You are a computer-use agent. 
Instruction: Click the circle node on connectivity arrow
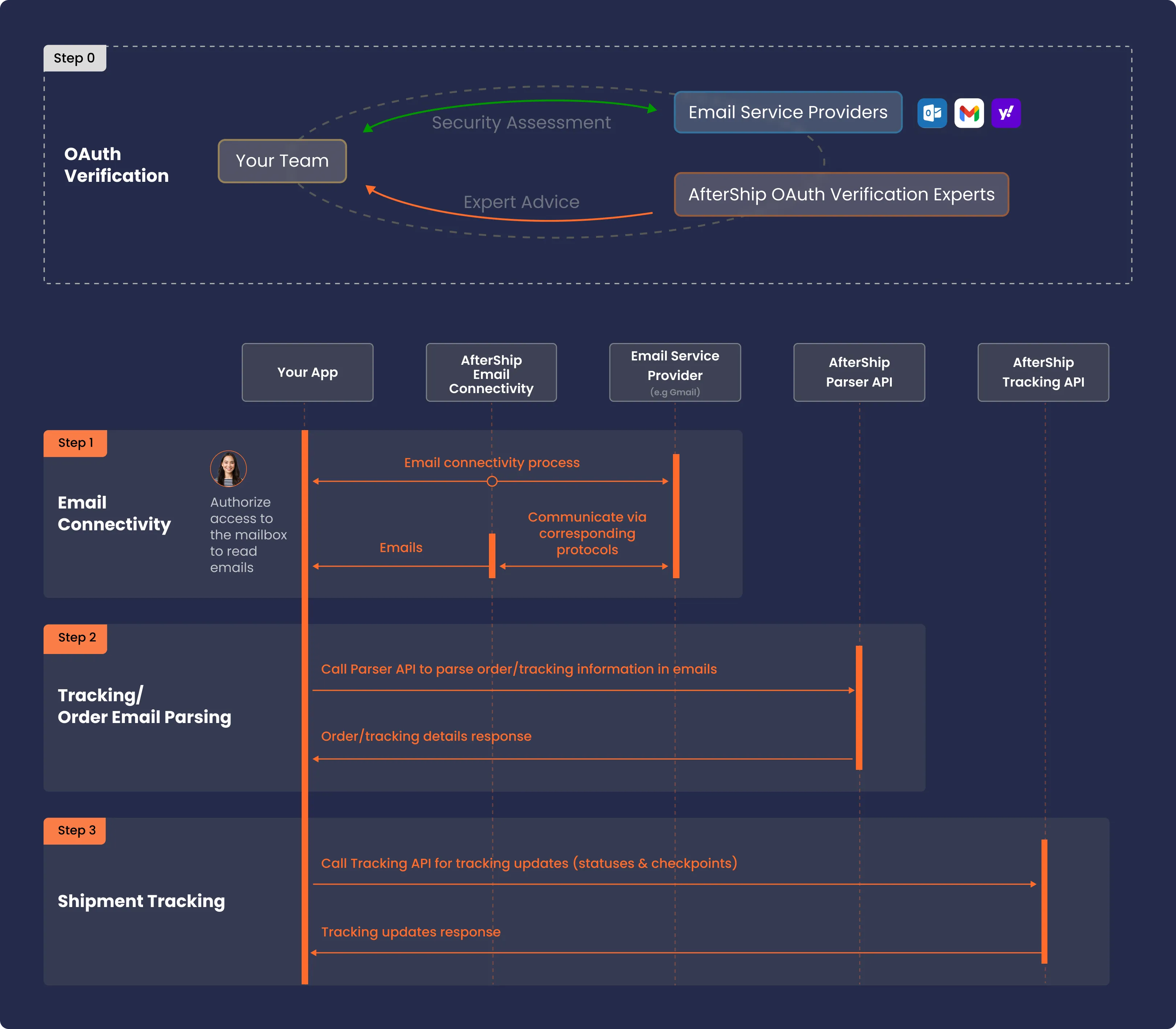point(492,481)
